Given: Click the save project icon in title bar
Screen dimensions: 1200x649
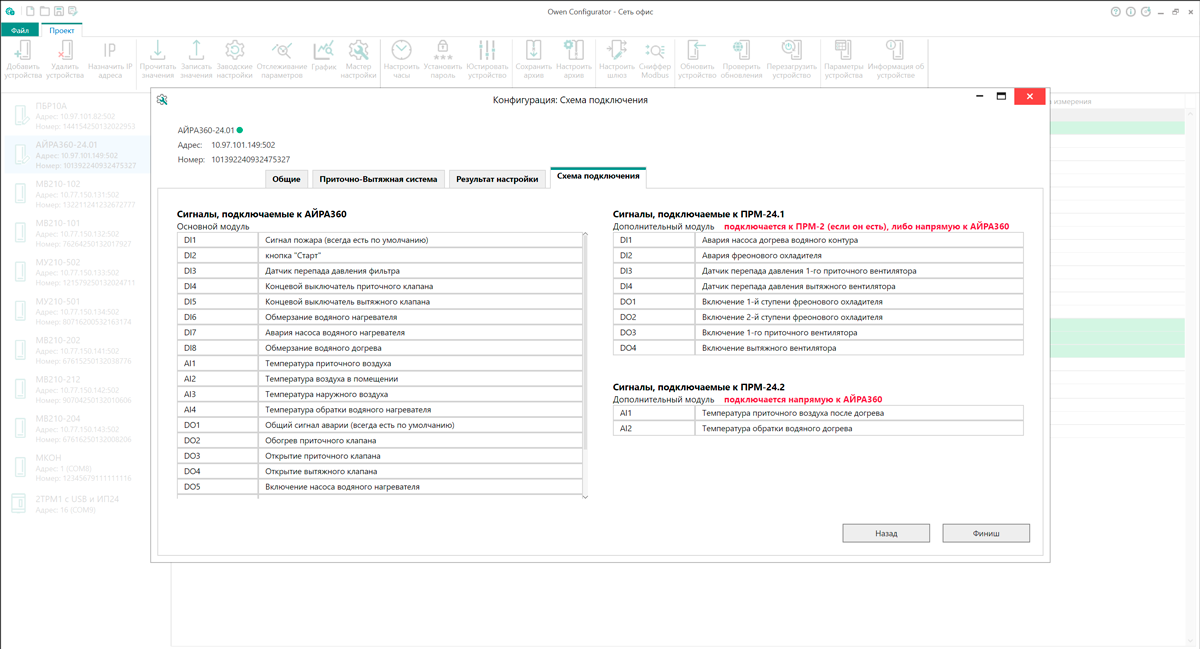Looking at the screenshot, I should tap(59, 10).
